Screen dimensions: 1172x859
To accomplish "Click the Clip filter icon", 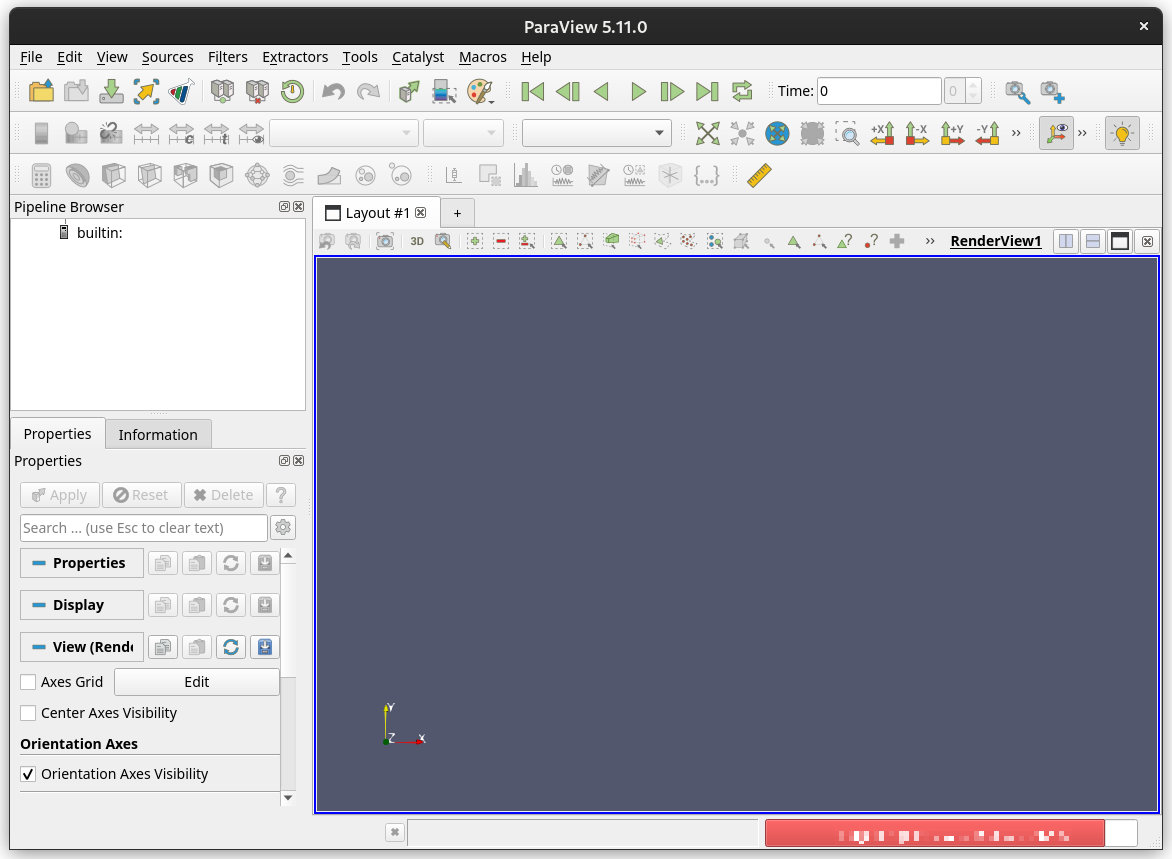I will [x=113, y=176].
